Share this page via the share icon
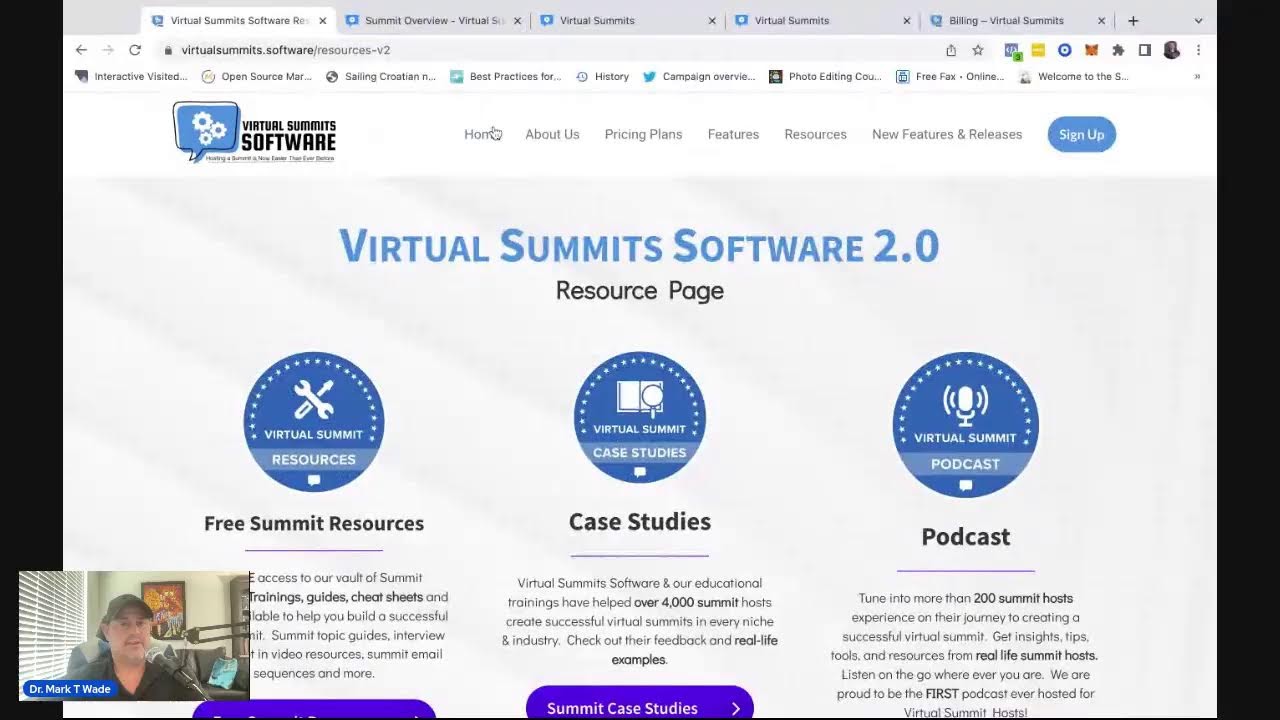Image resolution: width=1280 pixels, height=720 pixels. point(951,50)
